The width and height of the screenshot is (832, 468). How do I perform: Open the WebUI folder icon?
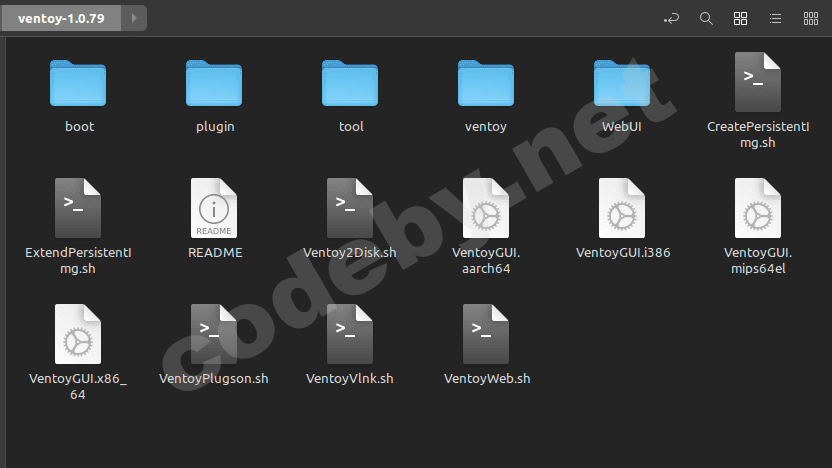(622, 83)
